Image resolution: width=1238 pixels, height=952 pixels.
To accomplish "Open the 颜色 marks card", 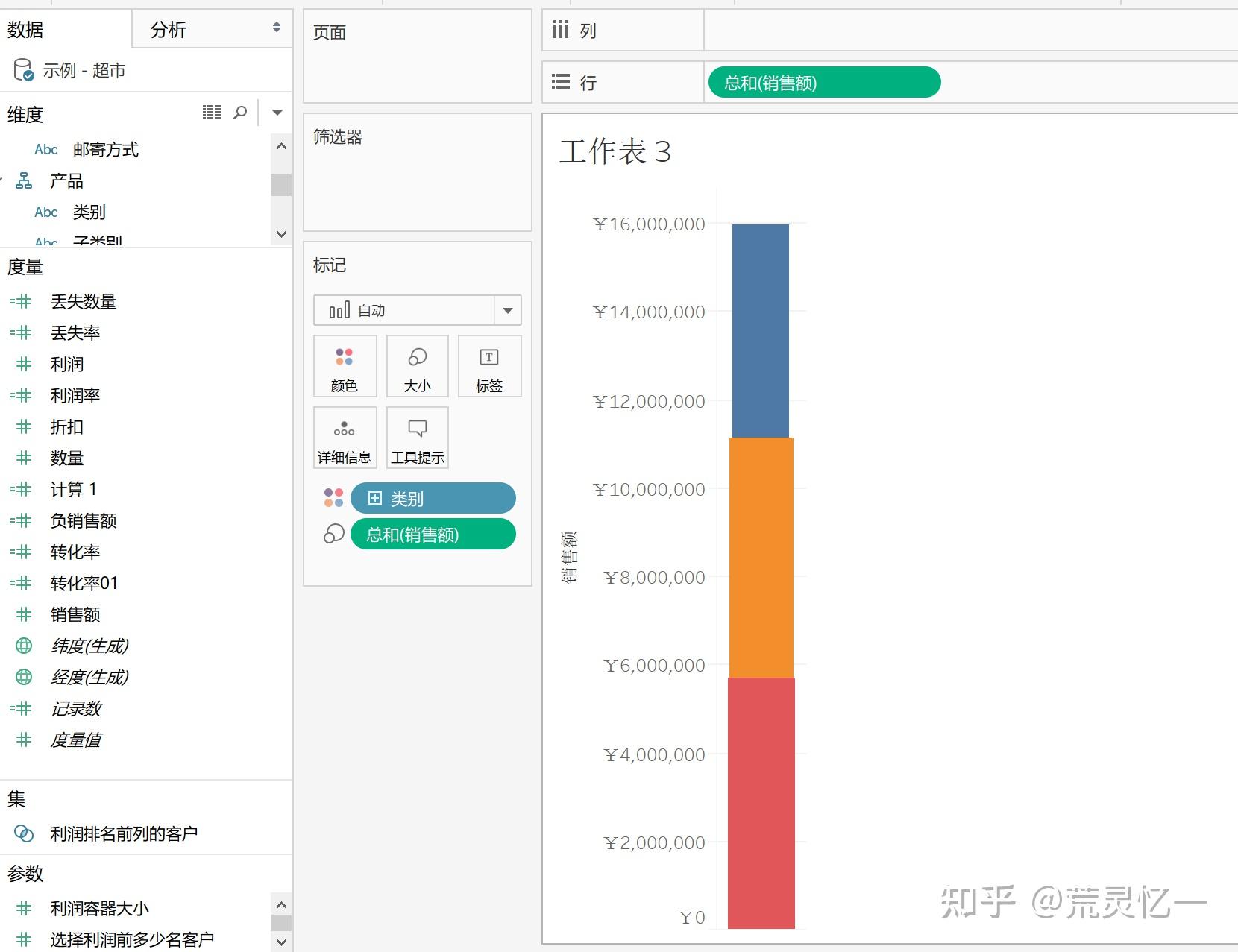I will (345, 367).
